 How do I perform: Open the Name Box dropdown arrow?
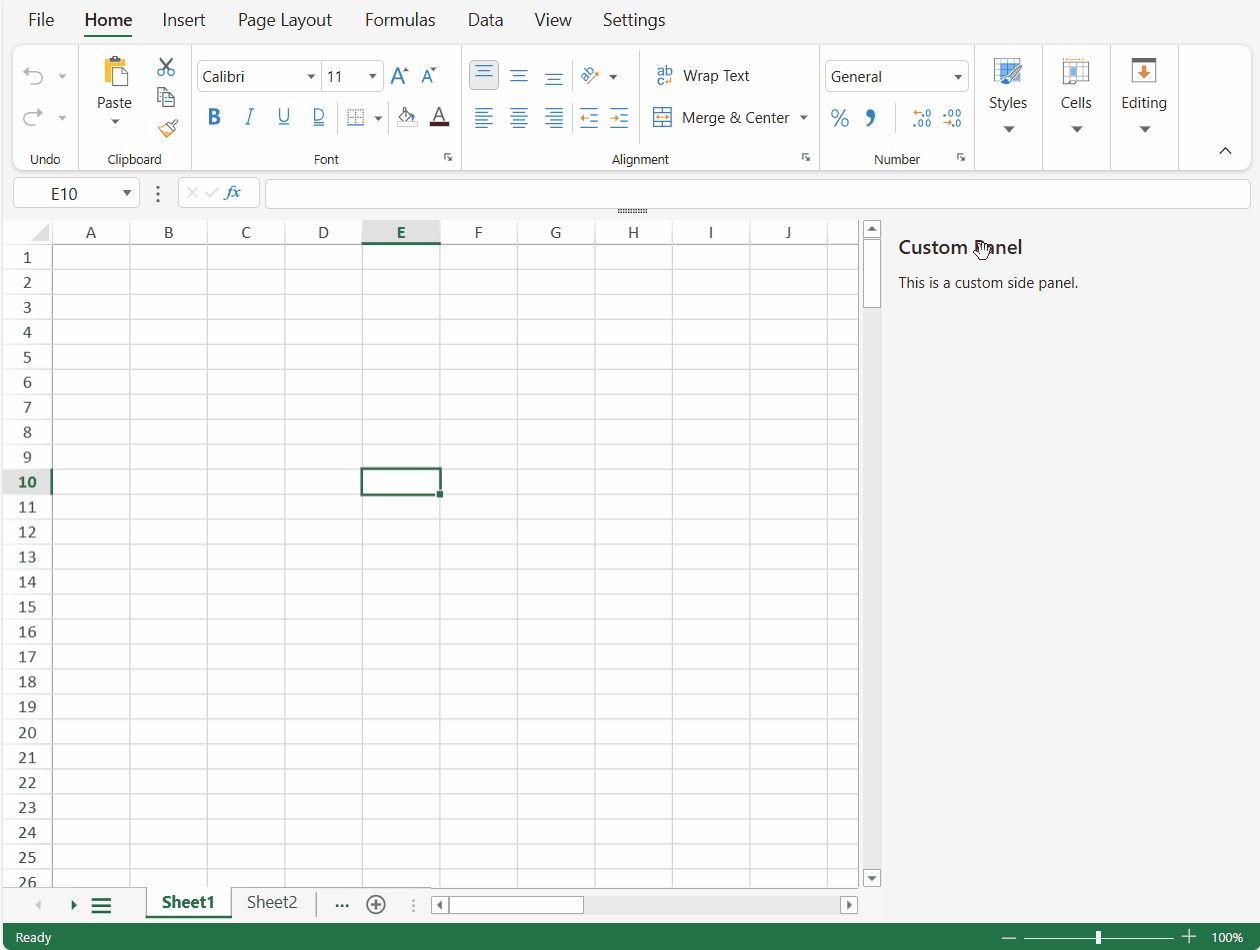(x=127, y=193)
